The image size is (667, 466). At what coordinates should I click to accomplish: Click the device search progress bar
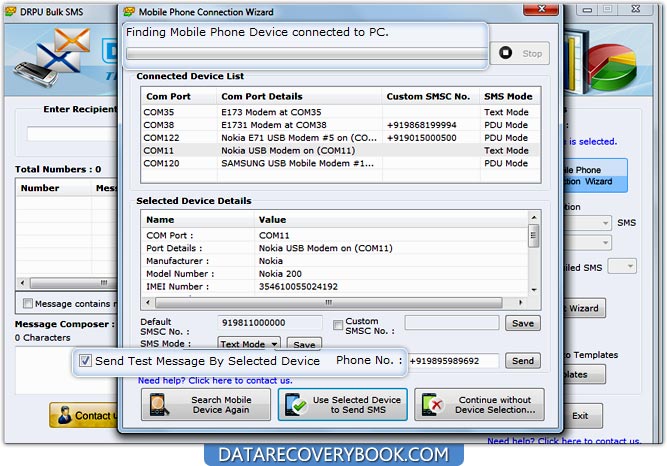point(306,54)
